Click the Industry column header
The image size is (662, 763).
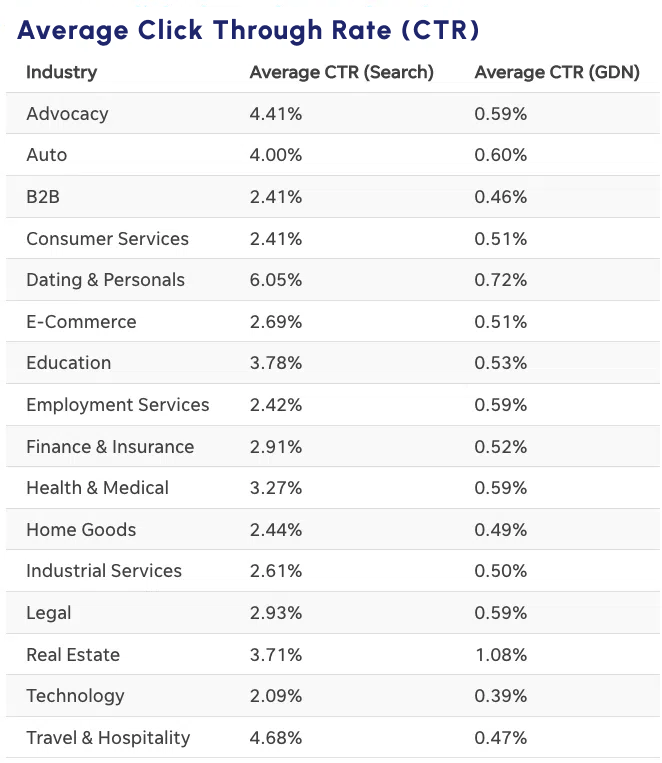(61, 72)
